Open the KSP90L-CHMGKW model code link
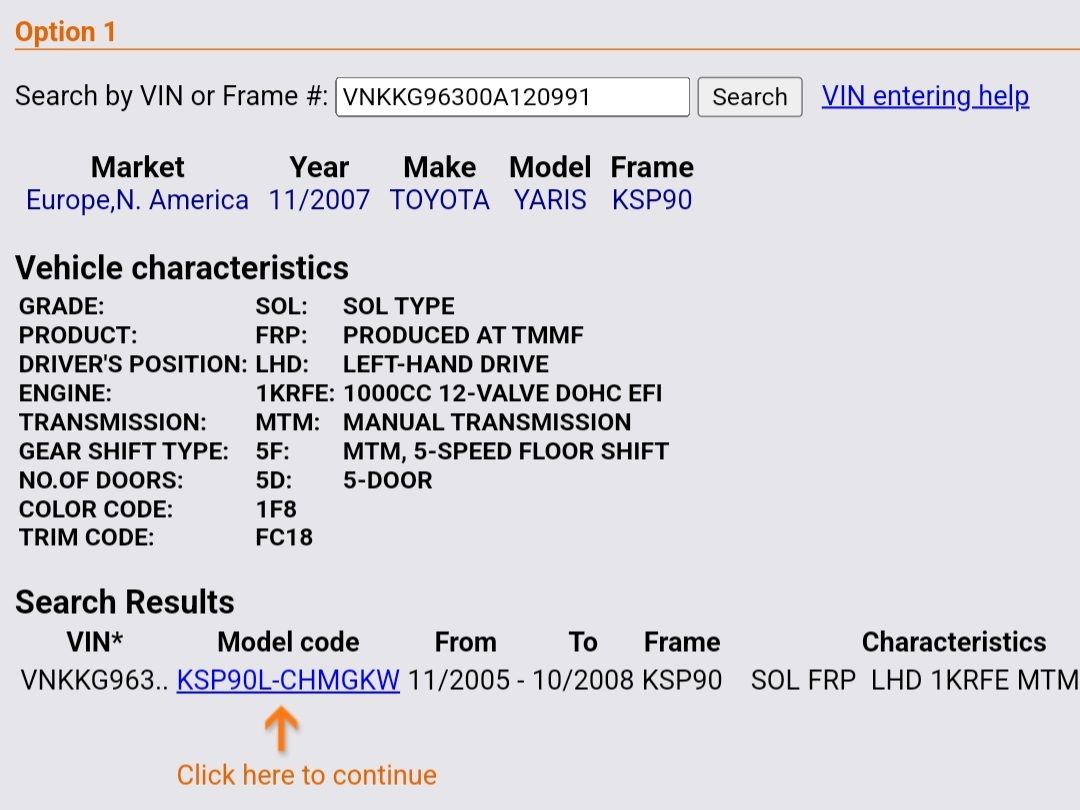The width and height of the screenshot is (1080, 810). tap(288, 680)
